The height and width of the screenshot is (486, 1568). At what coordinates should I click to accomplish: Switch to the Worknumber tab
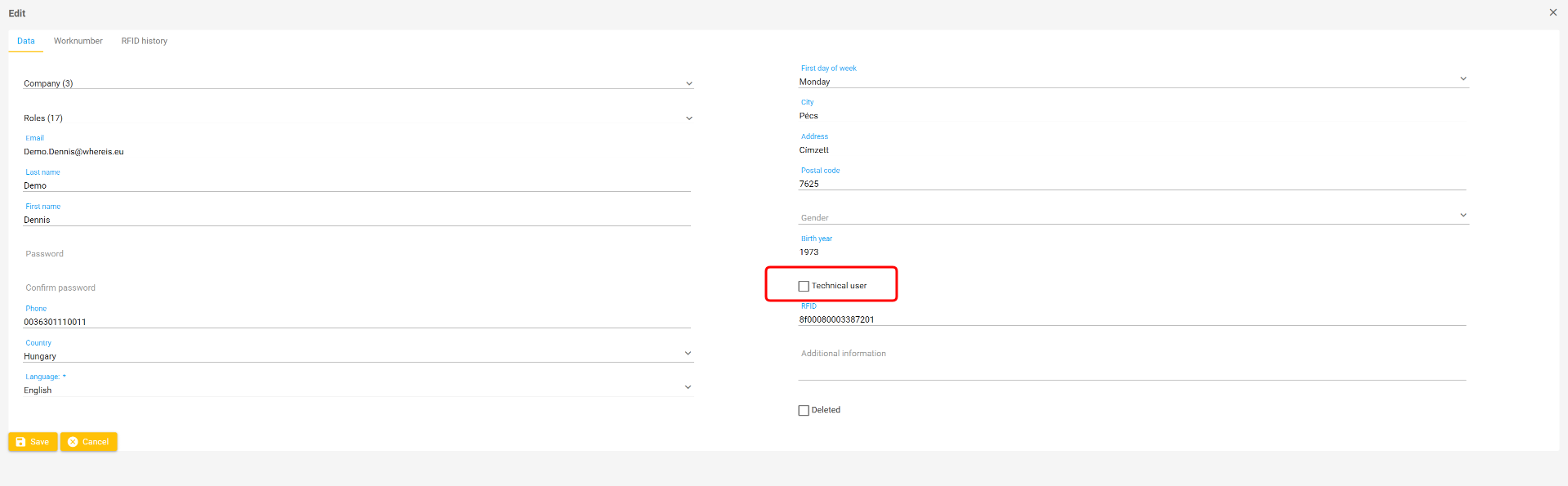(78, 41)
